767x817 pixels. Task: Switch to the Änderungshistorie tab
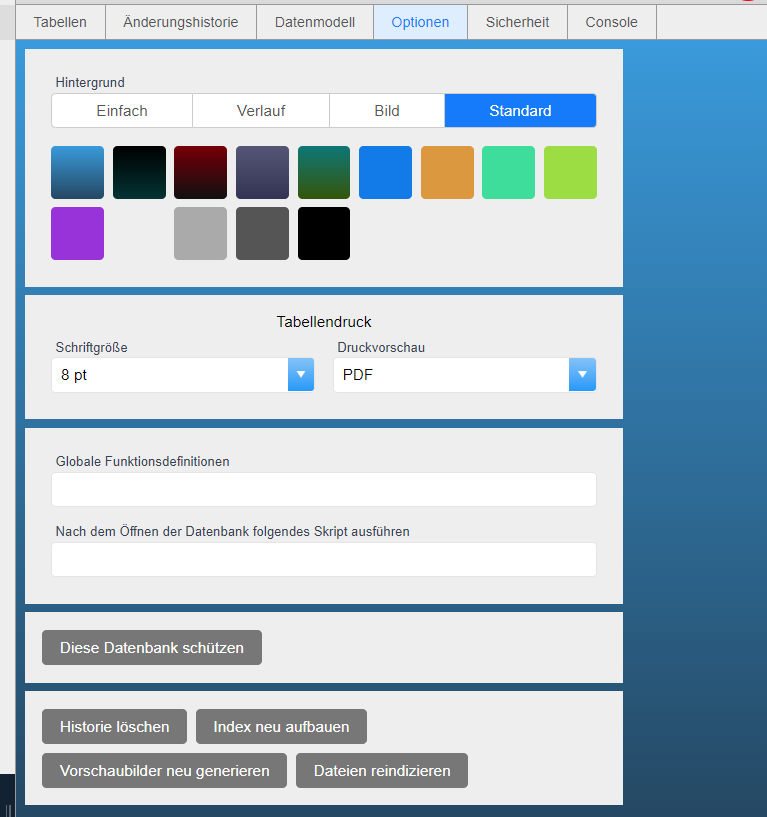(x=180, y=22)
